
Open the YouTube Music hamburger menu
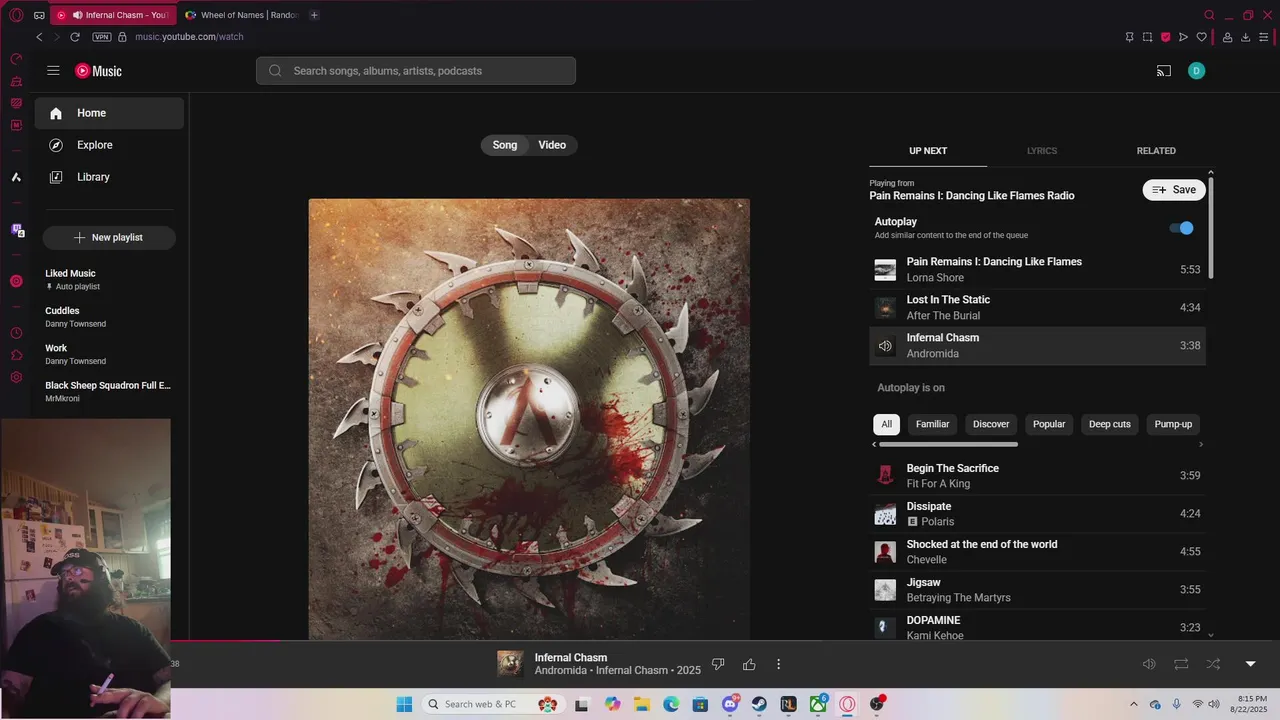click(53, 71)
